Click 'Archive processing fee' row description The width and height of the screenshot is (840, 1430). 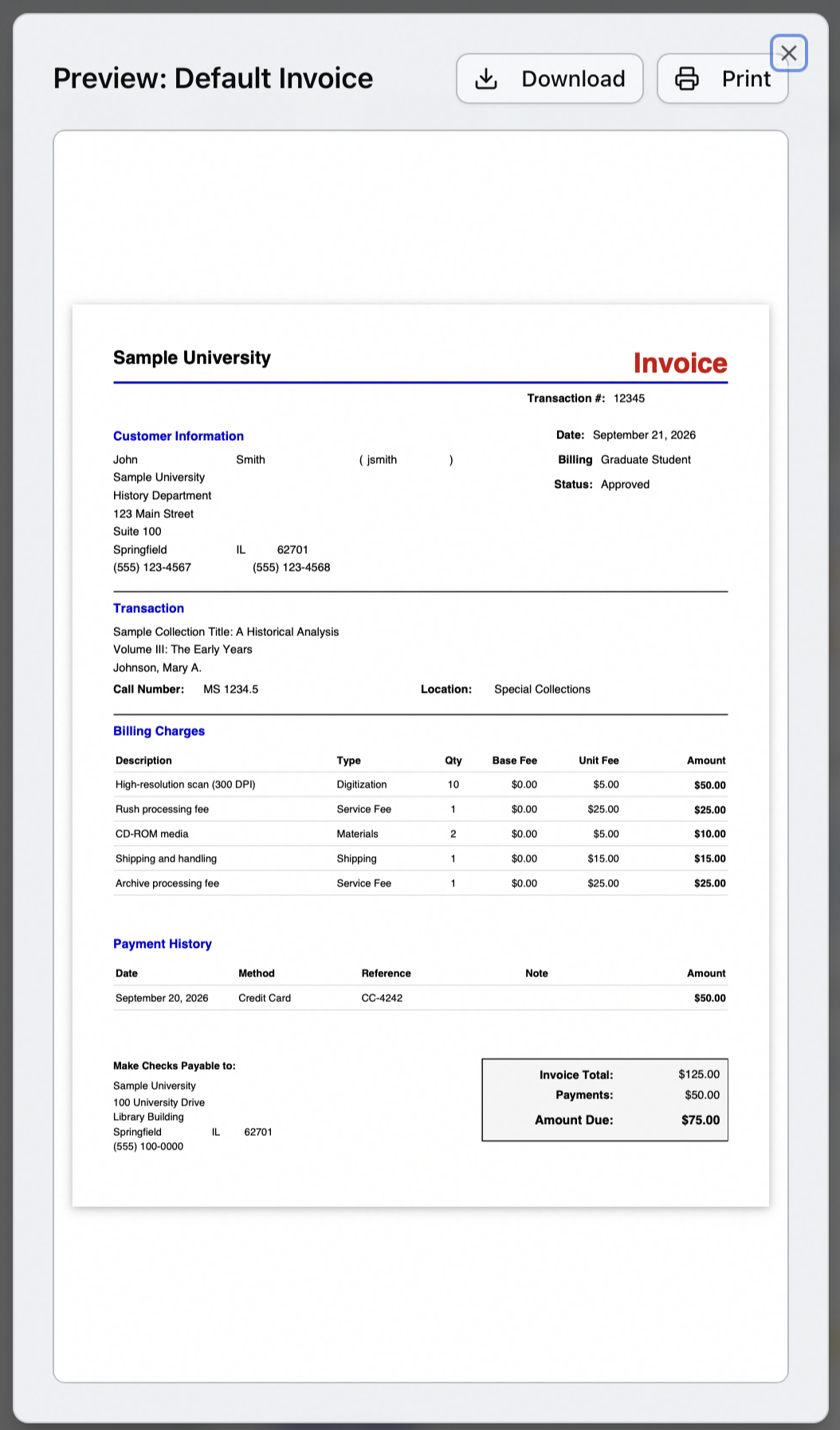pos(167,883)
